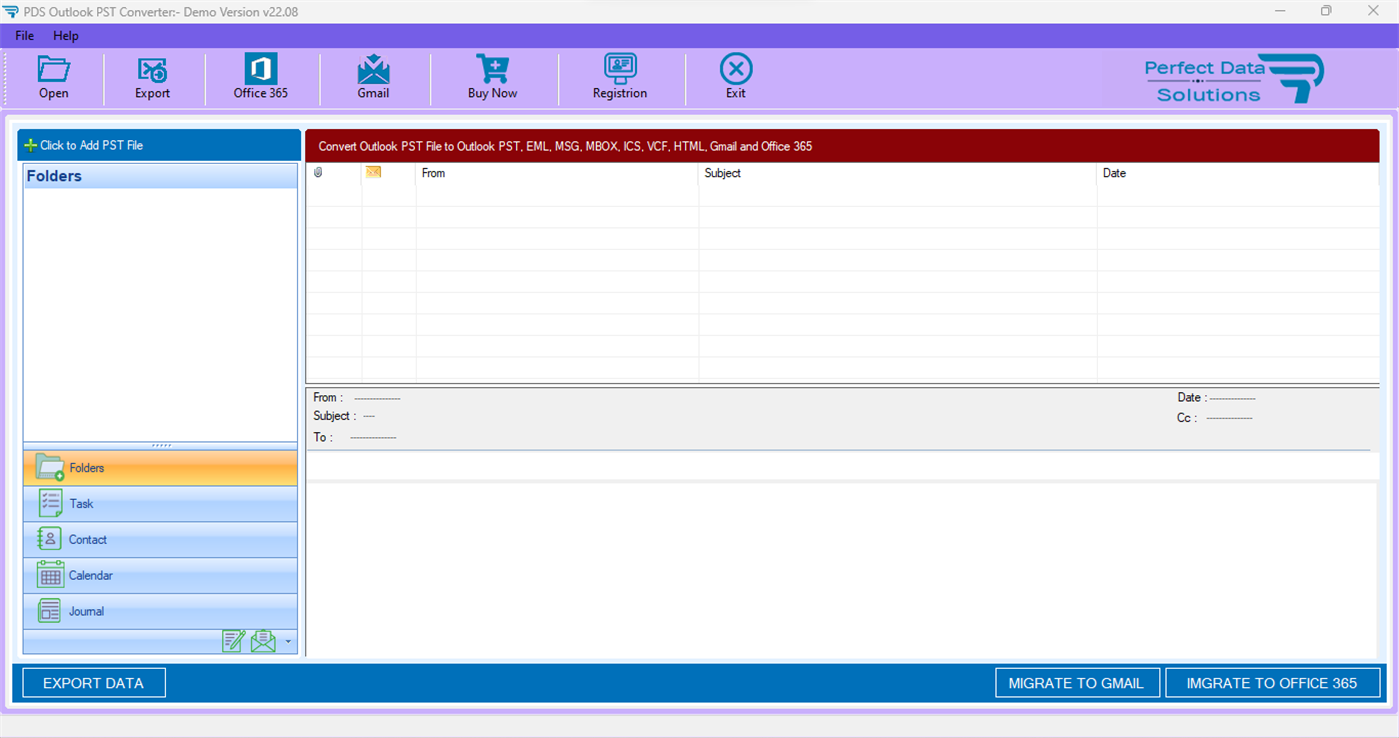Sort by the paperclip attachment column icon
This screenshot has height=738, width=1399.
click(319, 172)
